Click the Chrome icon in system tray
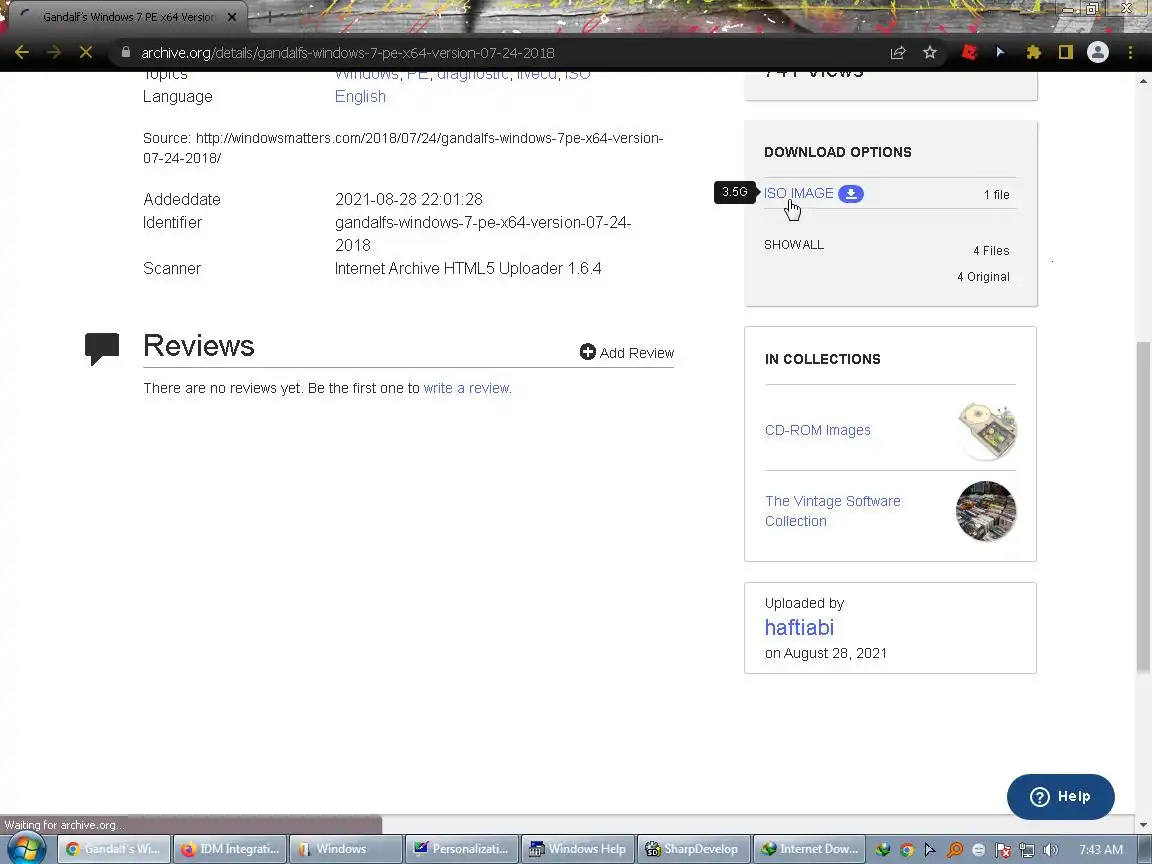The width and height of the screenshot is (1152, 864). click(x=907, y=849)
